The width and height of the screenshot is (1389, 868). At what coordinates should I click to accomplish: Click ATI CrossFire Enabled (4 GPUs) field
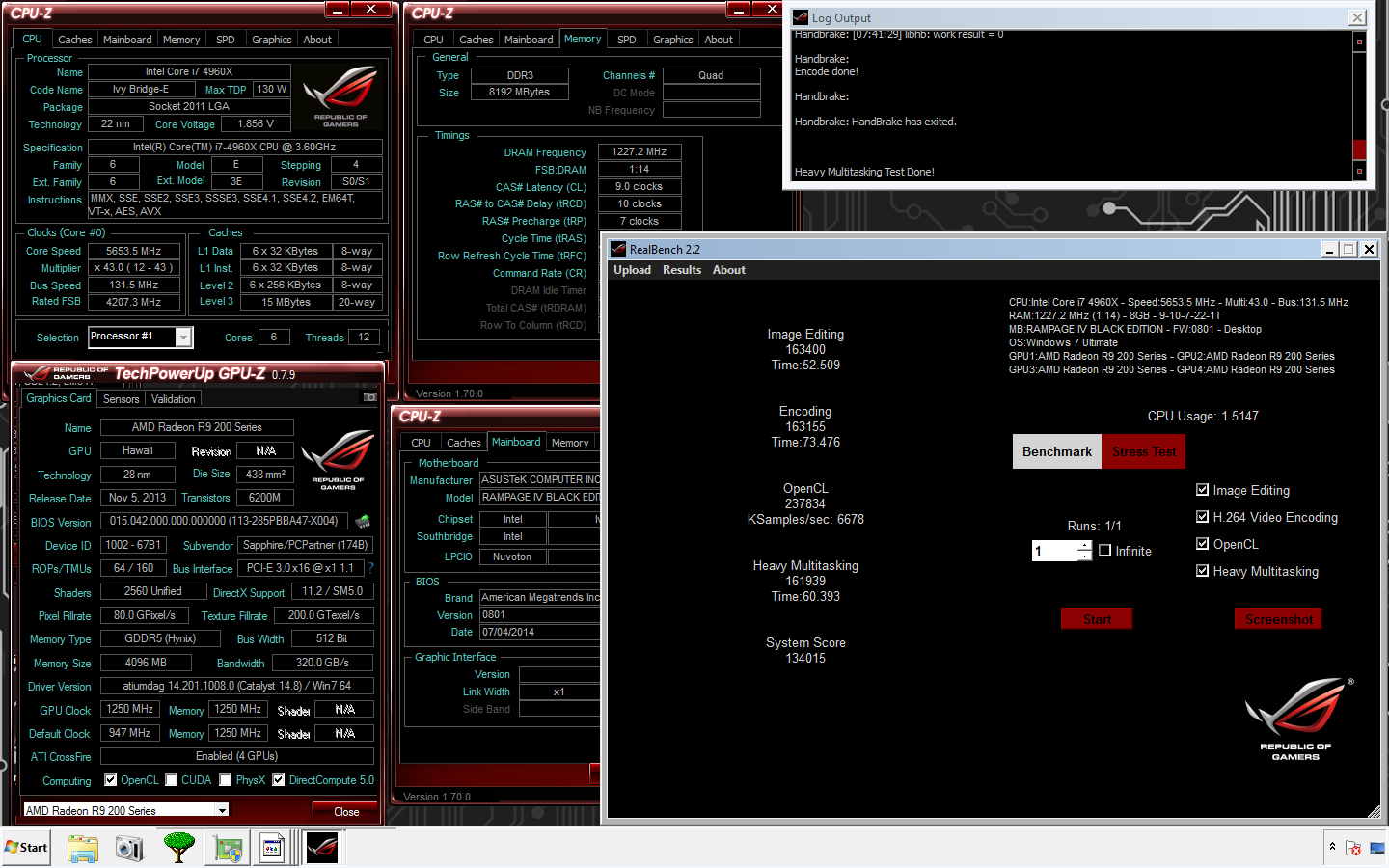coord(236,756)
